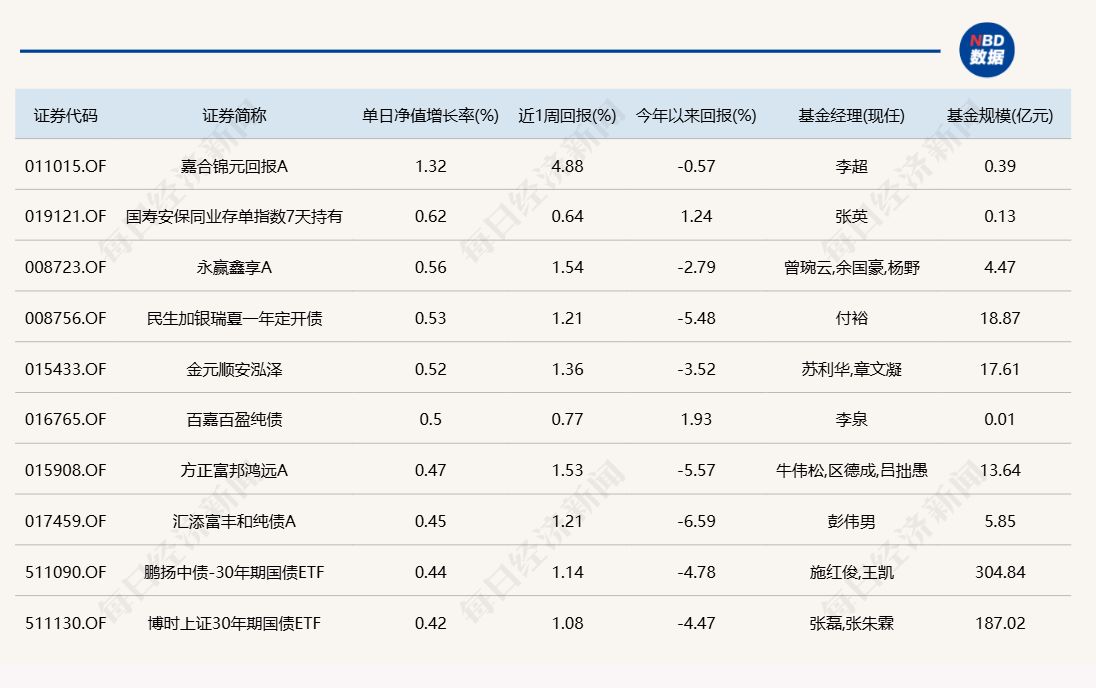Select fund name 国寿安保同业存单指数7天持有

(234, 217)
